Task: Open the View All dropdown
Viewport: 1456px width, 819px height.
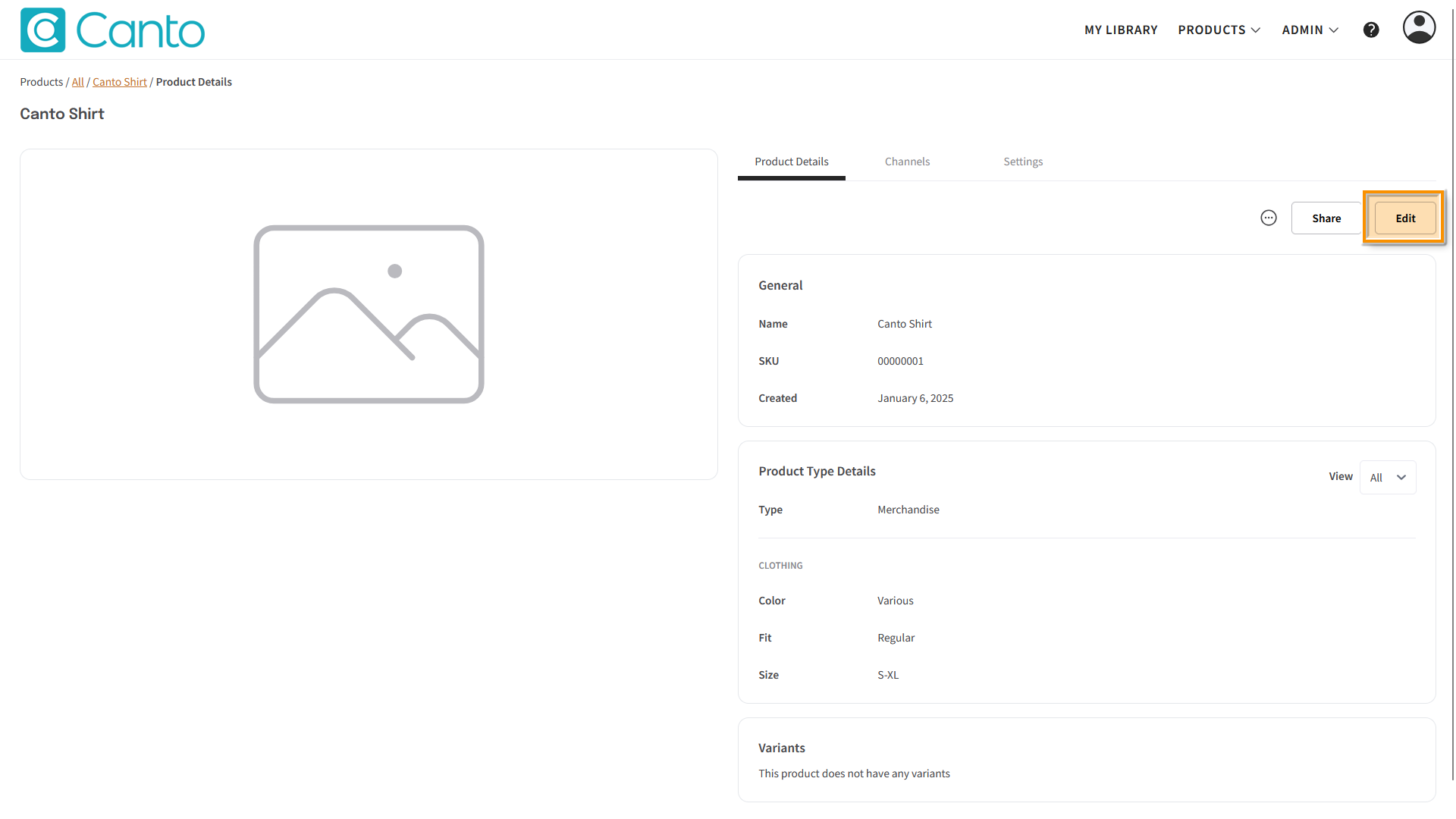Action: (x=1388, y=477)
